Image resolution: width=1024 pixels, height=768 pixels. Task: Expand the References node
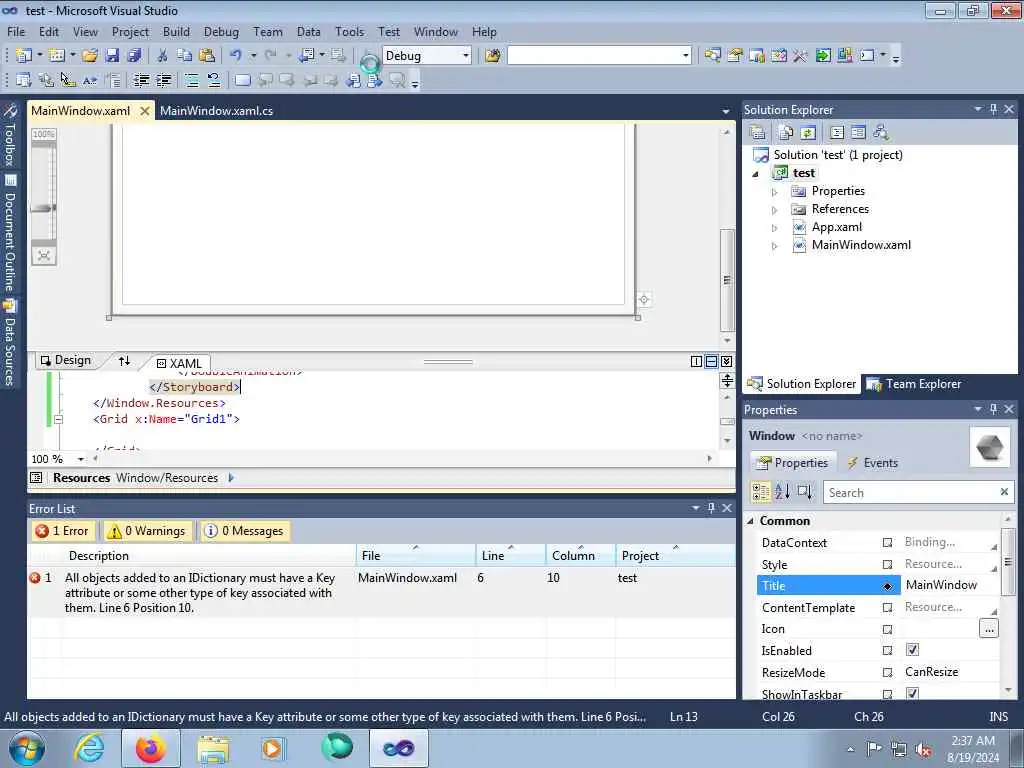(x=775, y=210)
